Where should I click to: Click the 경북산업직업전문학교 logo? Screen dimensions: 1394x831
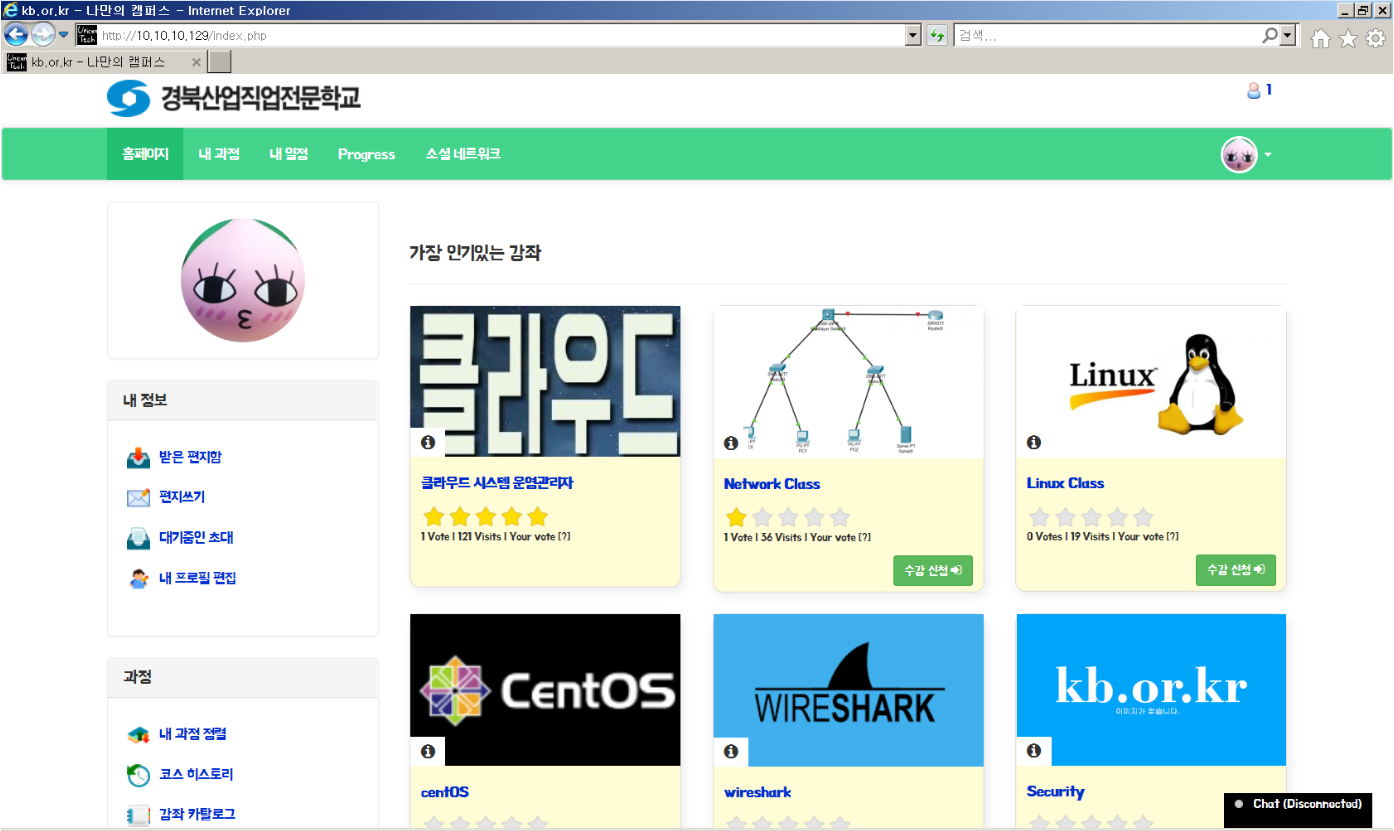pos(233,98)
